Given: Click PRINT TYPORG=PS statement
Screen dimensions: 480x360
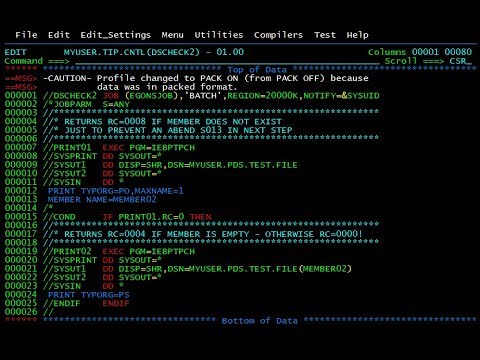Looking at the screenshot, I should [x=89, y=295].
